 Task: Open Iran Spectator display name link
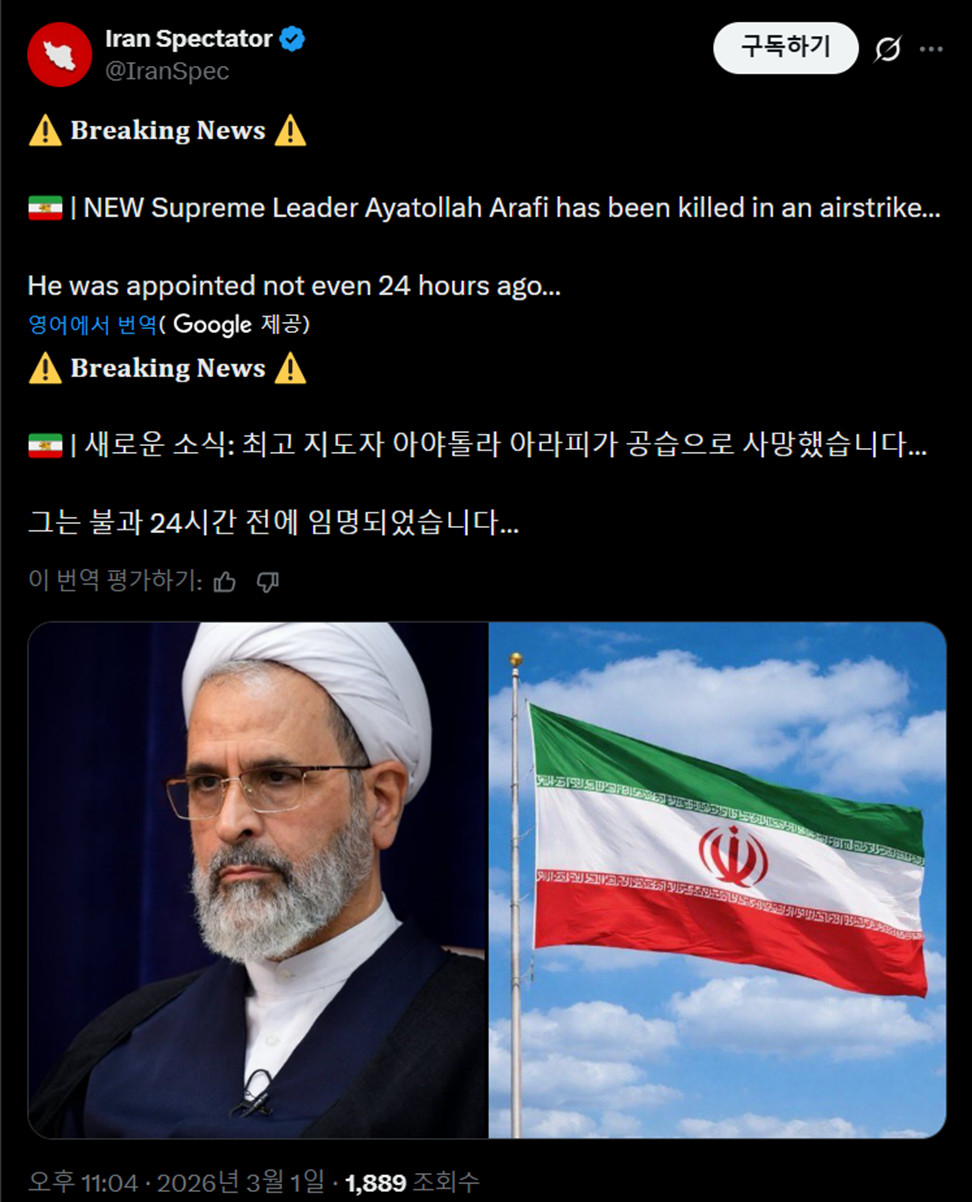(189, 39)
